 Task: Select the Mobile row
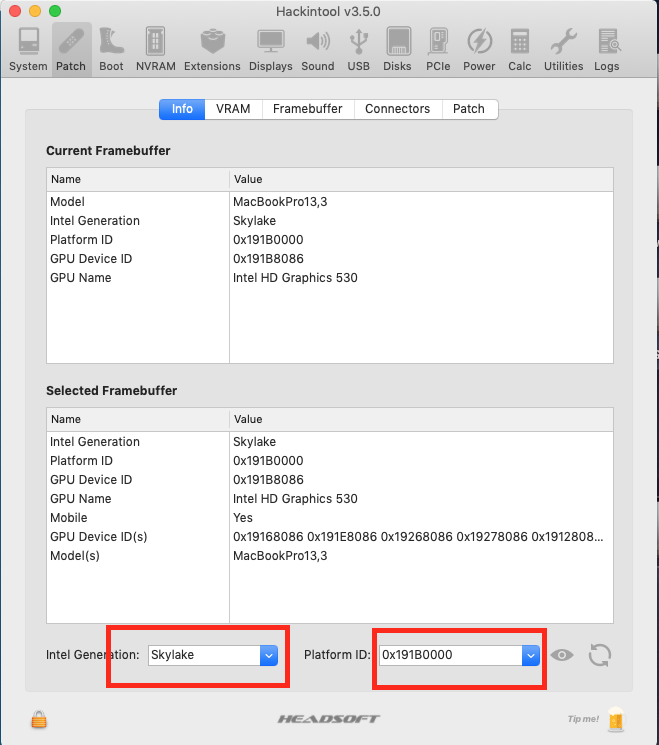[330, 518]
